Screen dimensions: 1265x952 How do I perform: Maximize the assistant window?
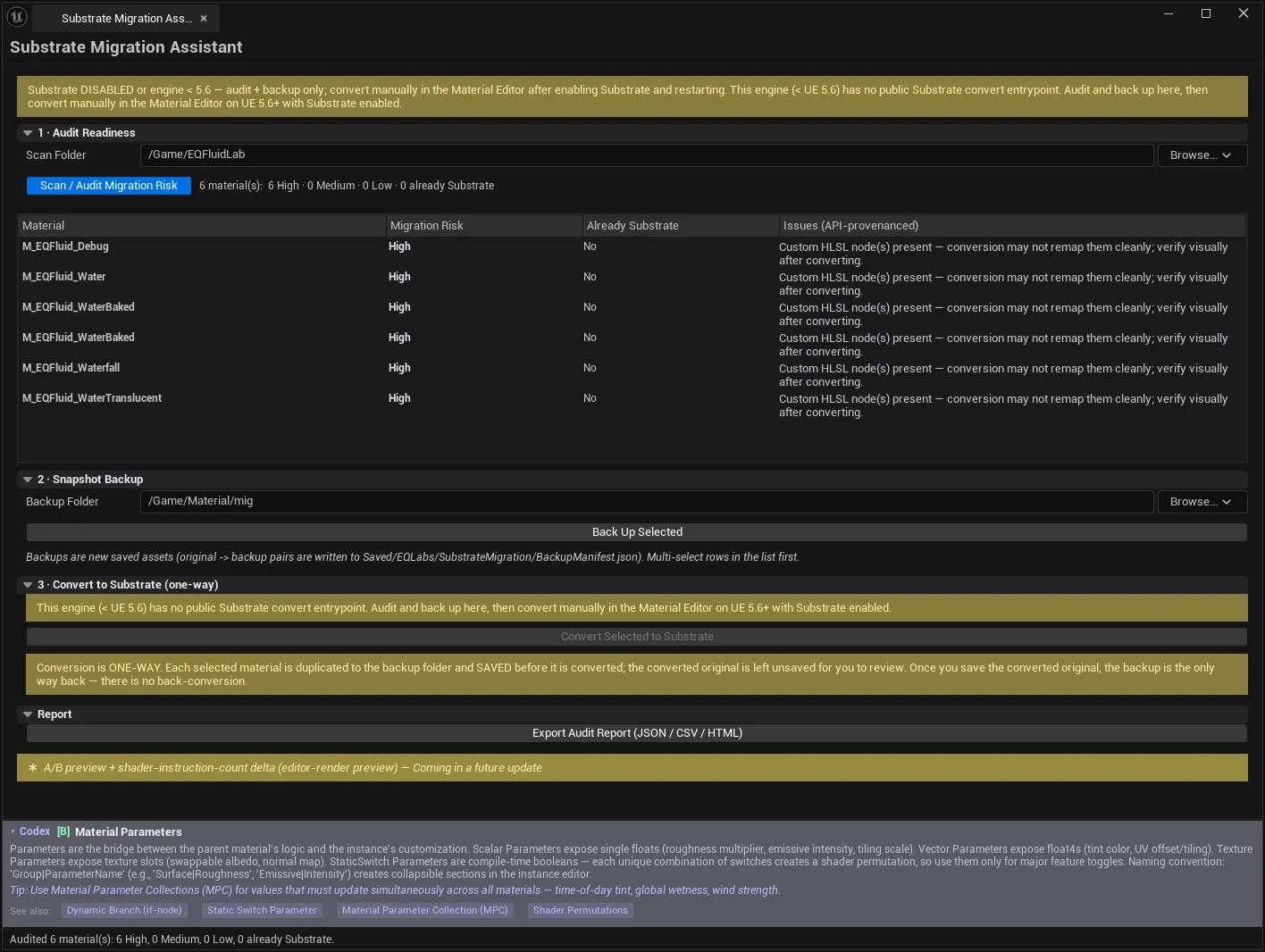(1206, 13)
